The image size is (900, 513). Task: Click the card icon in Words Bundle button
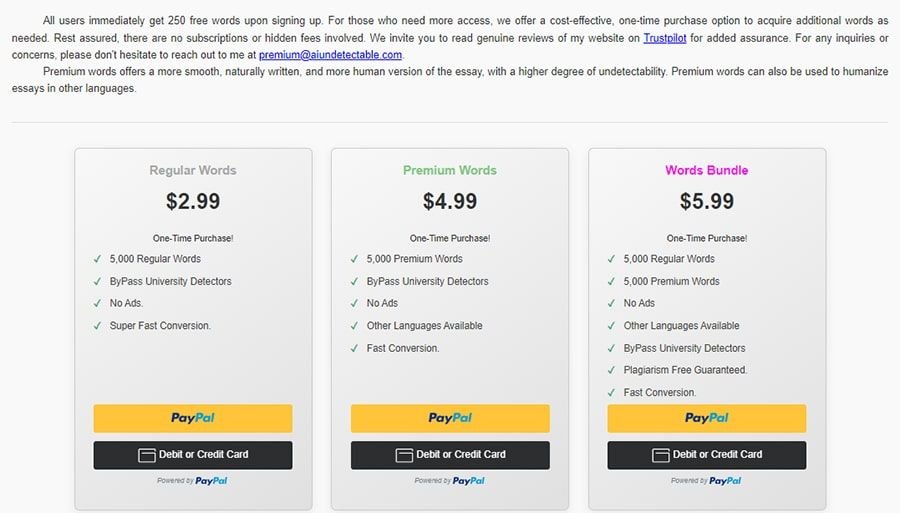[x=661, y=455]
